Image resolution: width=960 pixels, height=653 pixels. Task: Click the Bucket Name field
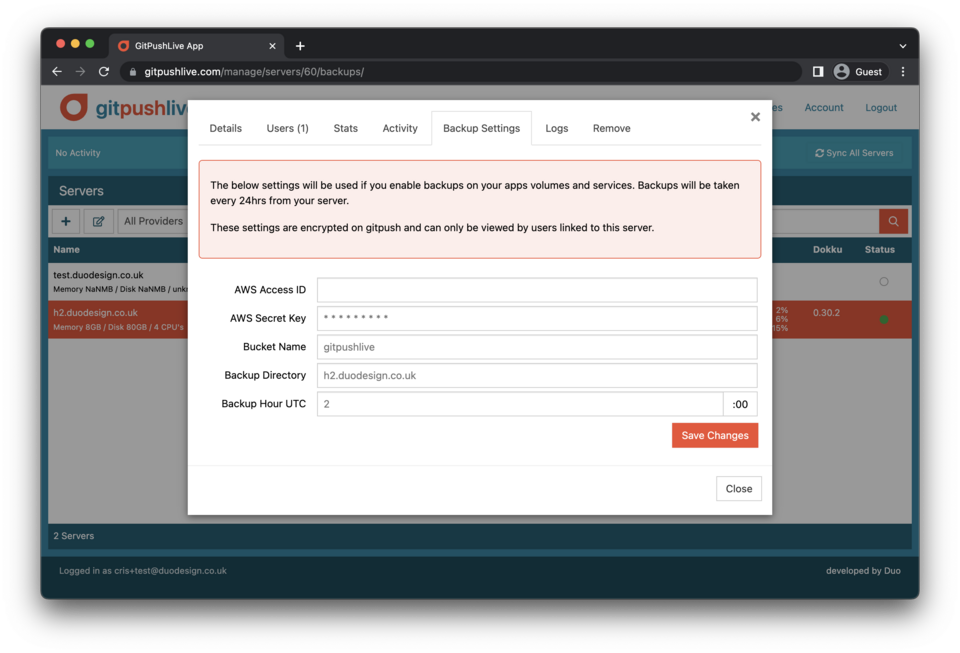pyautogui.click(x=537, y=347)
